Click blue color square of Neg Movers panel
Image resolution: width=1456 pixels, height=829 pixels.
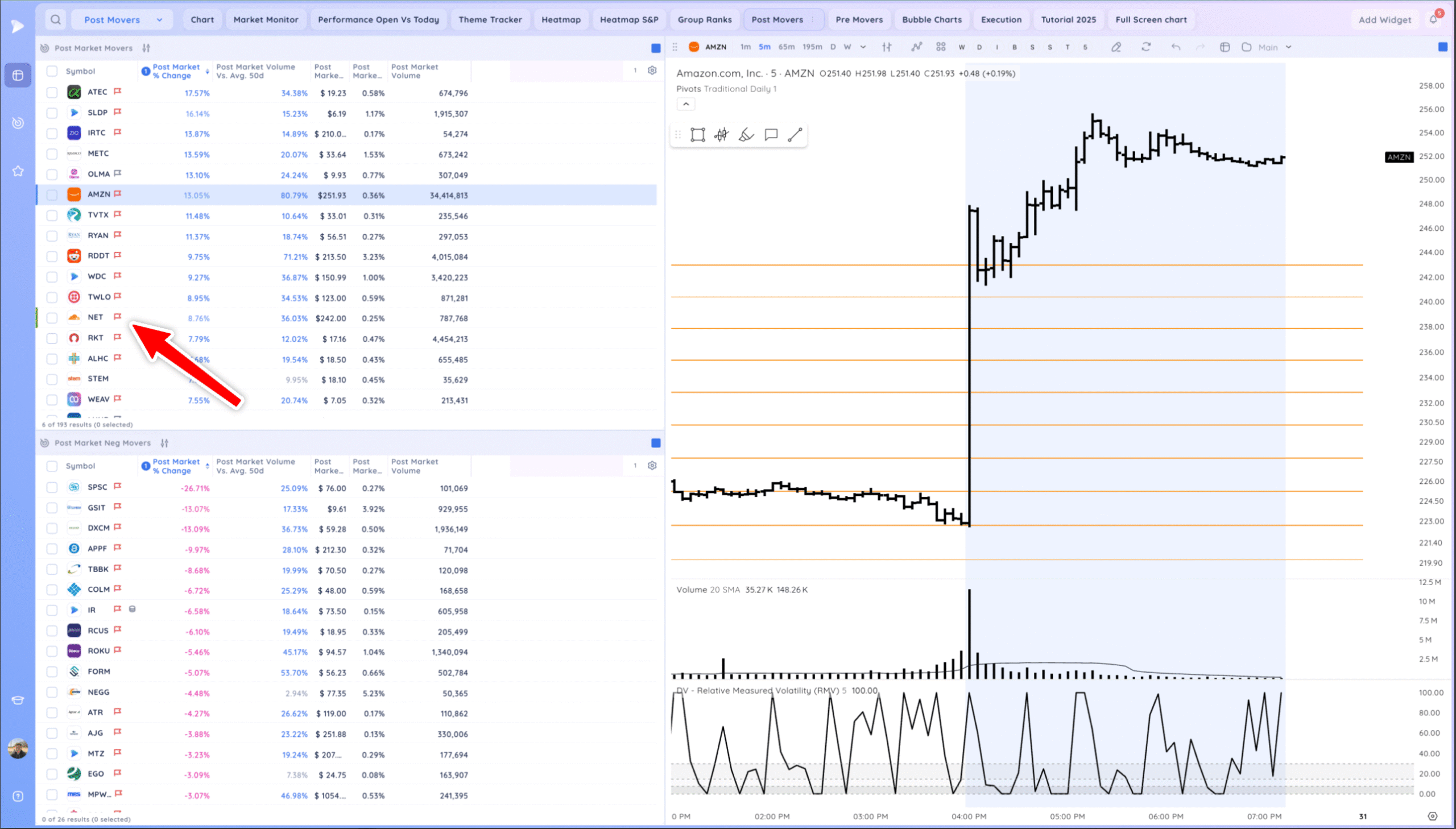point(655,443)
